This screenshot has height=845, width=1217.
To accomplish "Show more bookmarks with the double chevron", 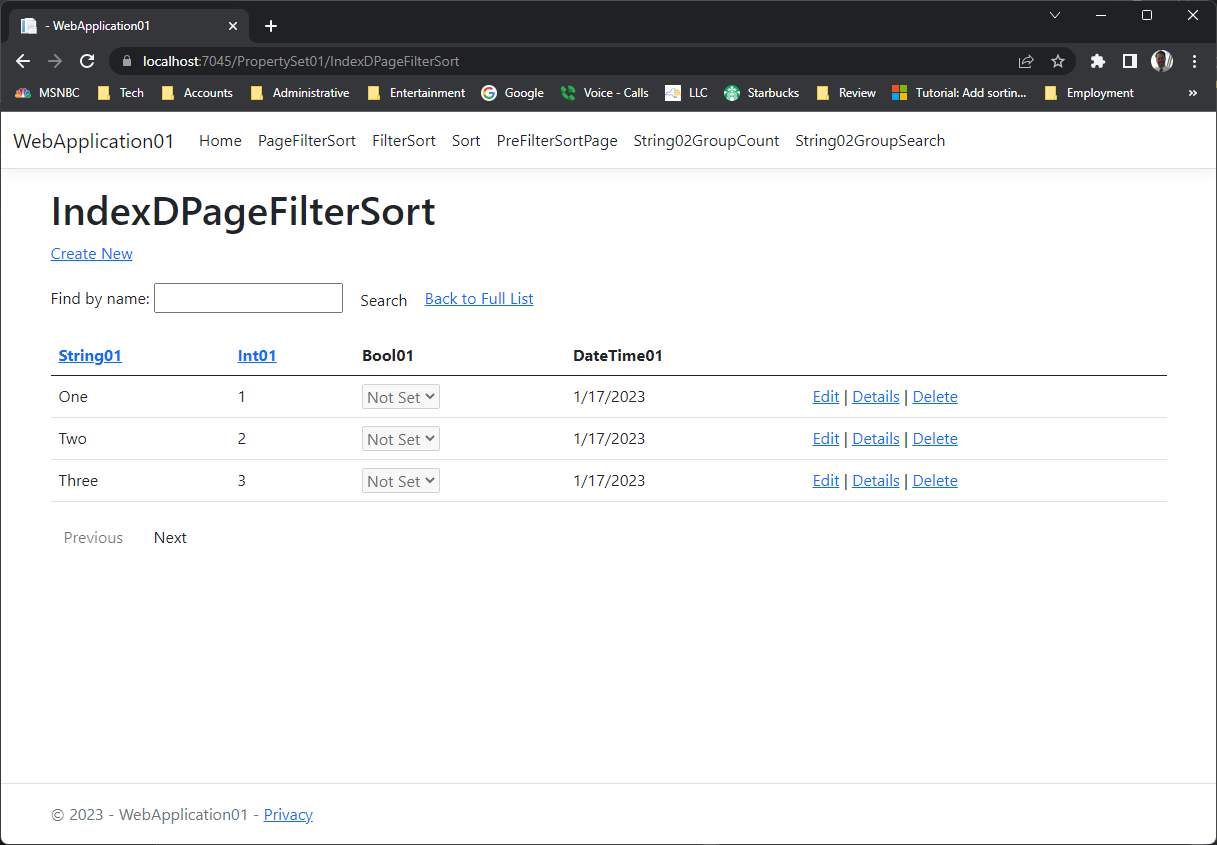I will [1192, 93].
